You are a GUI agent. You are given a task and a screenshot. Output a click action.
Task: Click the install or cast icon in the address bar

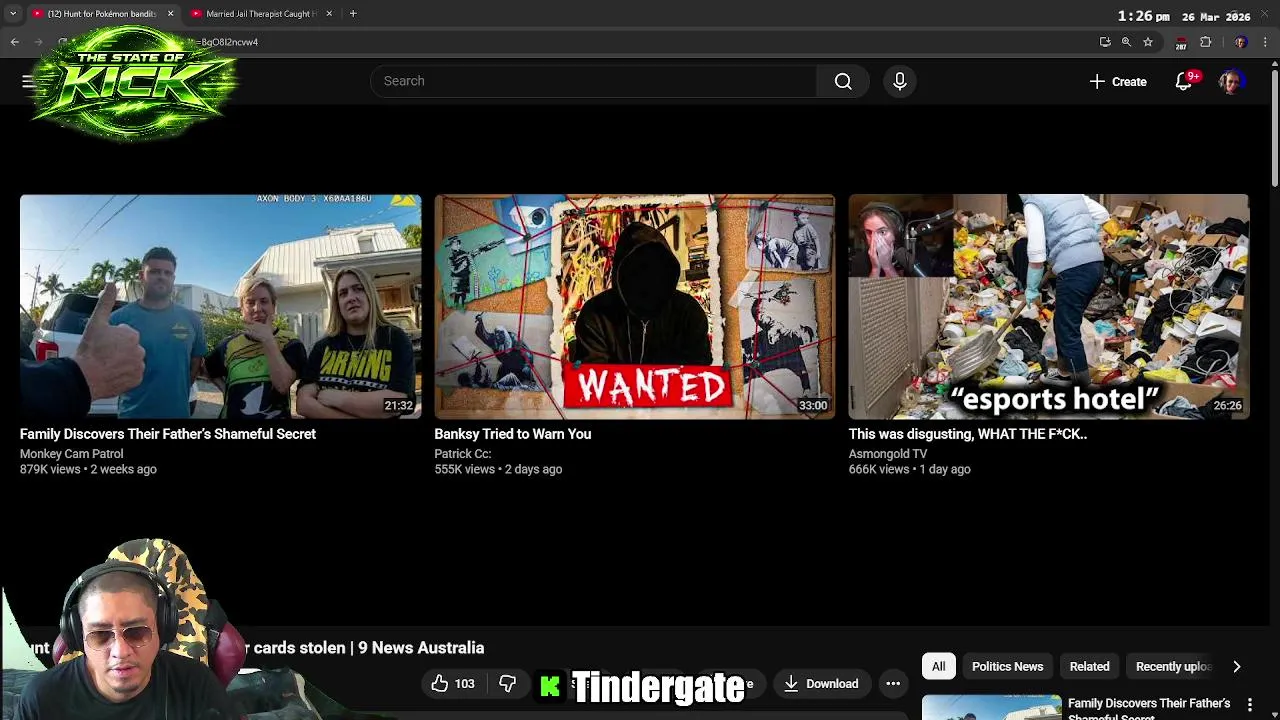tap(1105, 42)
